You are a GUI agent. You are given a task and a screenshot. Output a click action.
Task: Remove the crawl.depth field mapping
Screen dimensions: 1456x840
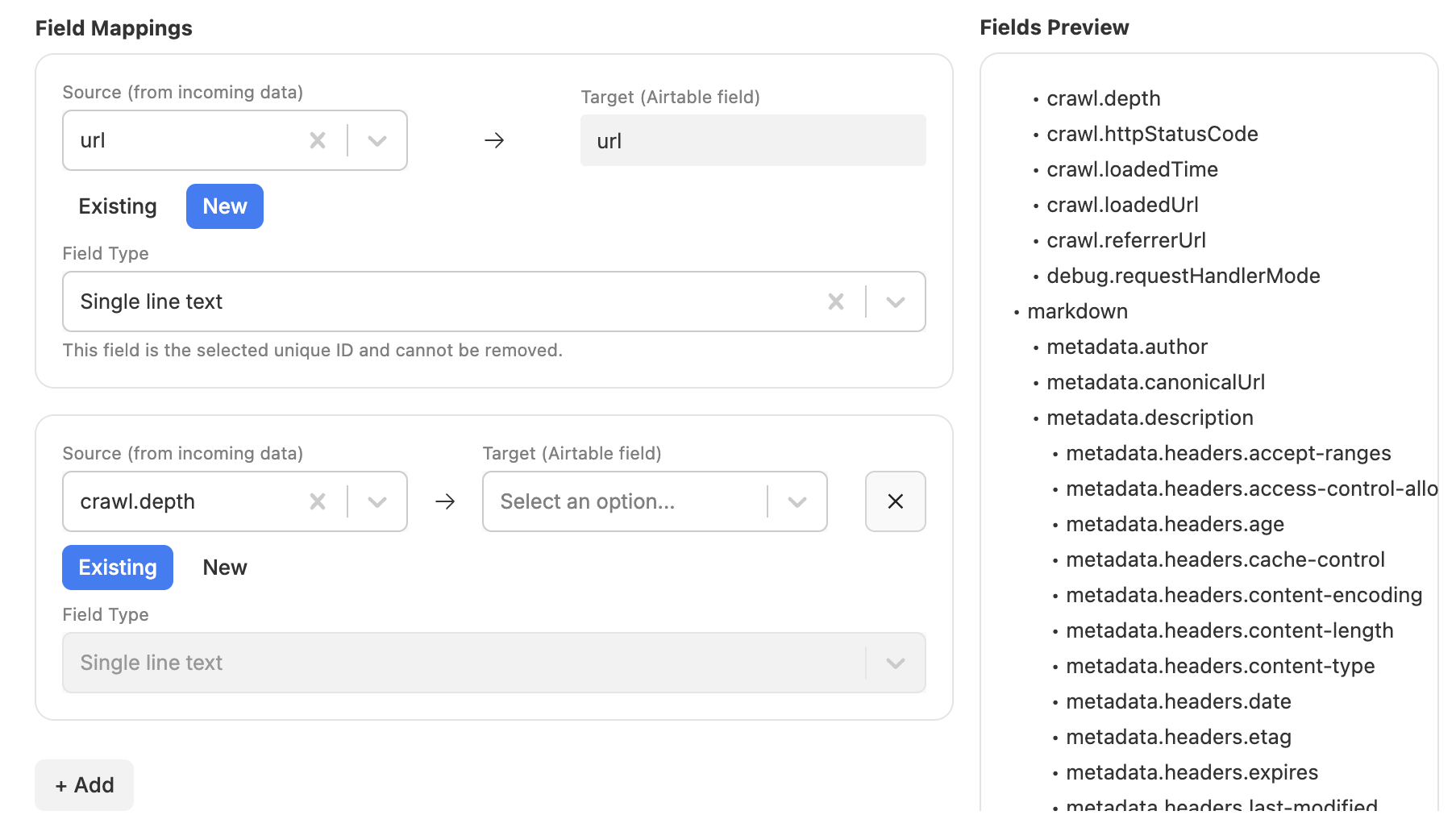pyautogui.click(x=895, y=501)
